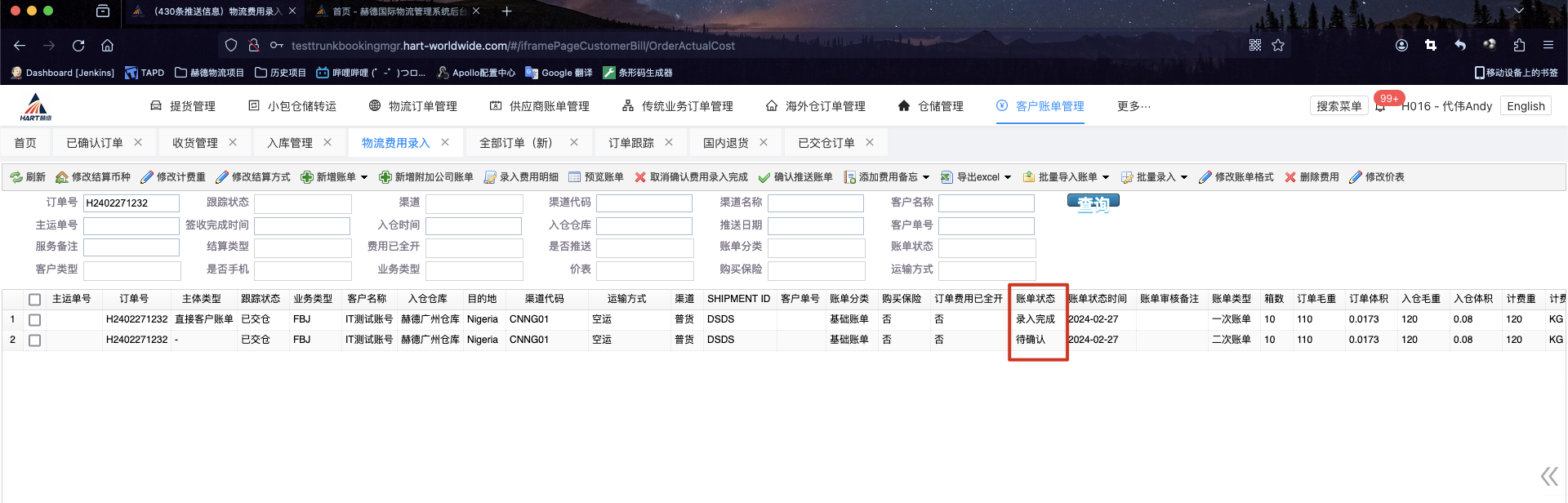1568x503 pixels.
Task: Click the 订单号 input field
Action: point(131,203)
